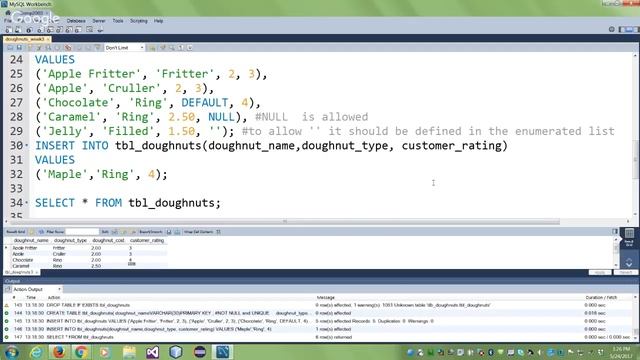
Task: Create a new table toolbar icon
Action: click(49, 30)
